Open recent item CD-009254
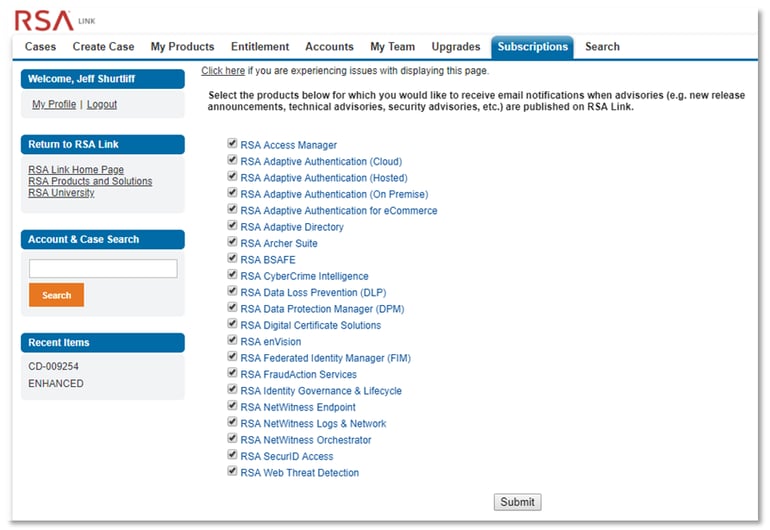Viewport: 770px width, 530px height. pos(53,366)
